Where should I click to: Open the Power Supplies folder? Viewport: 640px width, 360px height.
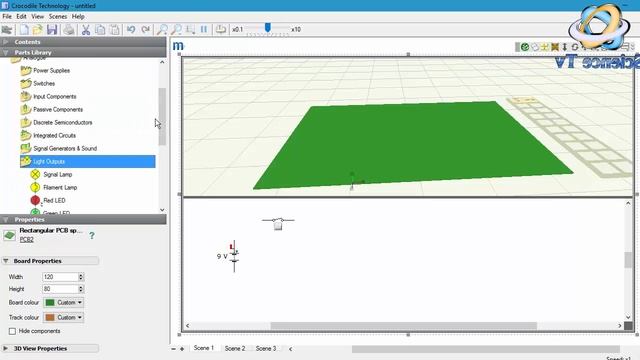coord(51,70)
